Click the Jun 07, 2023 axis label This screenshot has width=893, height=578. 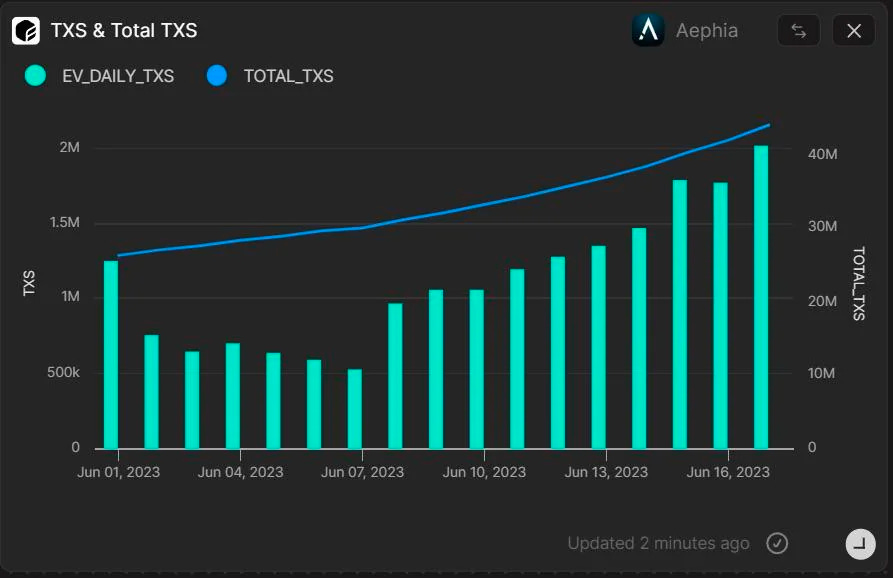(362, 472)
